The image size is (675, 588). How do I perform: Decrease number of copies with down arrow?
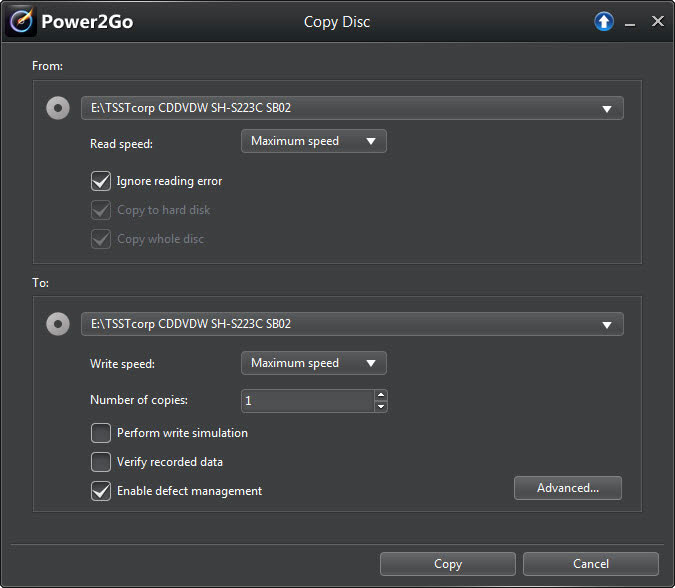coord(381,407)
